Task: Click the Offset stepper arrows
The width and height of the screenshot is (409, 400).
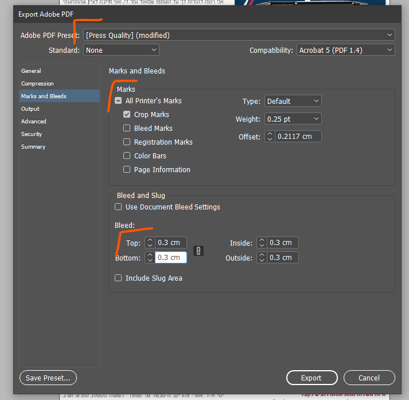Action: tap(270, 136)
